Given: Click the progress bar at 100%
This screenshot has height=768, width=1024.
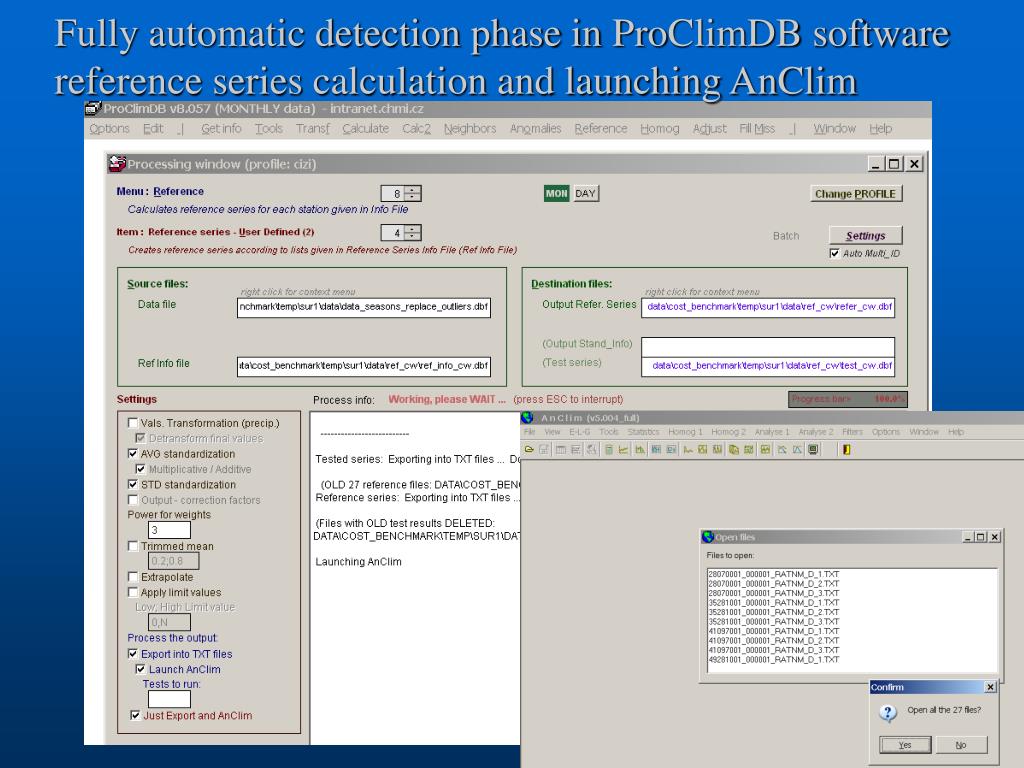Looking at the screenshot, I should (848, 399).
